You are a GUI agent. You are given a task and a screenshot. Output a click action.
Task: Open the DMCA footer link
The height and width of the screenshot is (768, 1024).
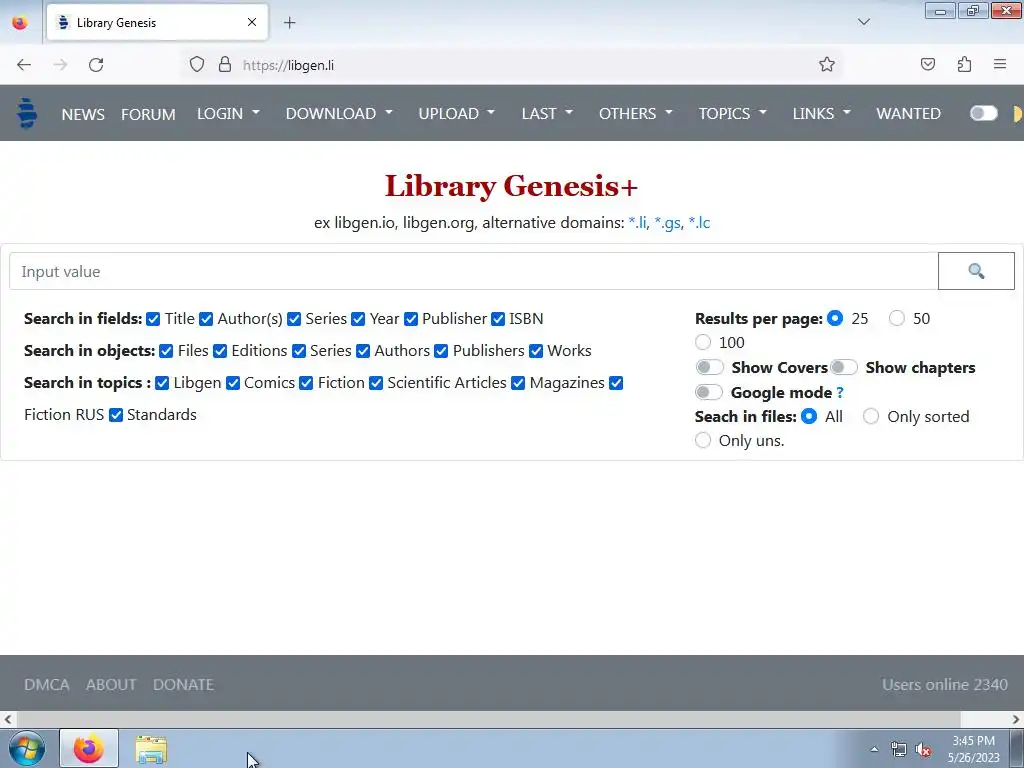click(x=46, y=684)
